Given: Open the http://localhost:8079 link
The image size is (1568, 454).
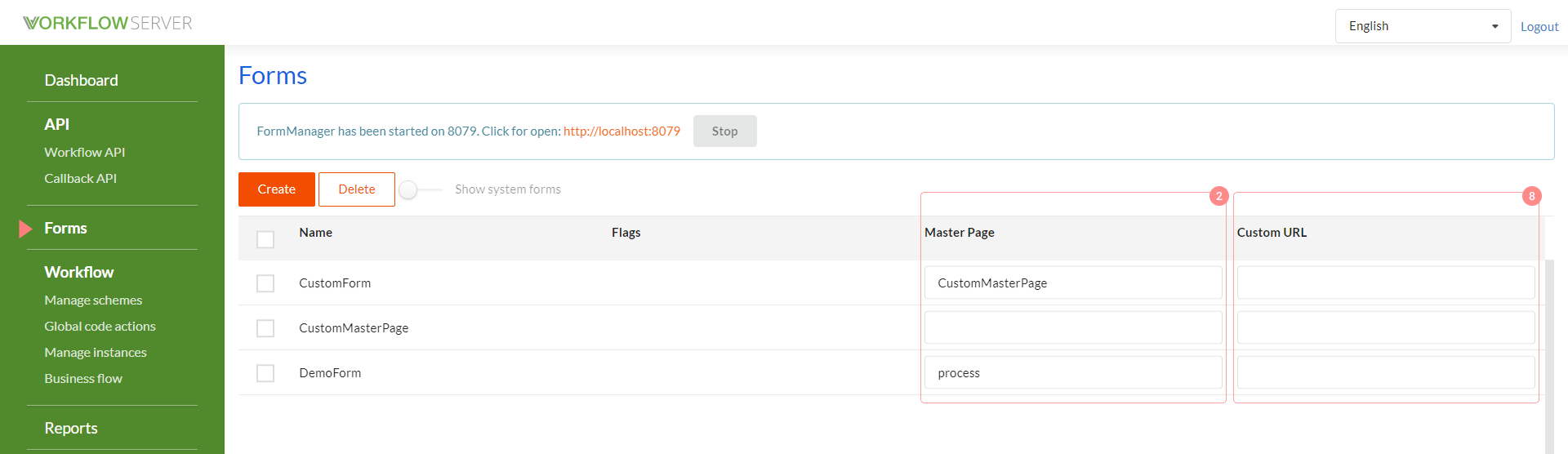Looking at the screenshot, I should (621, 131).
